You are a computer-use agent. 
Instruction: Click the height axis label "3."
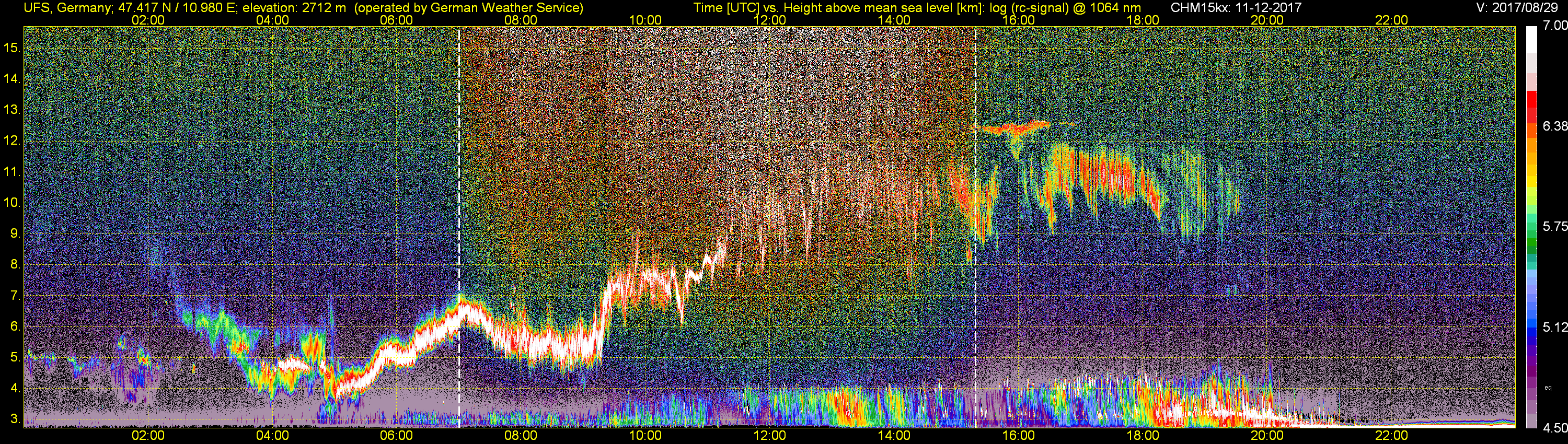click(15, 419)
